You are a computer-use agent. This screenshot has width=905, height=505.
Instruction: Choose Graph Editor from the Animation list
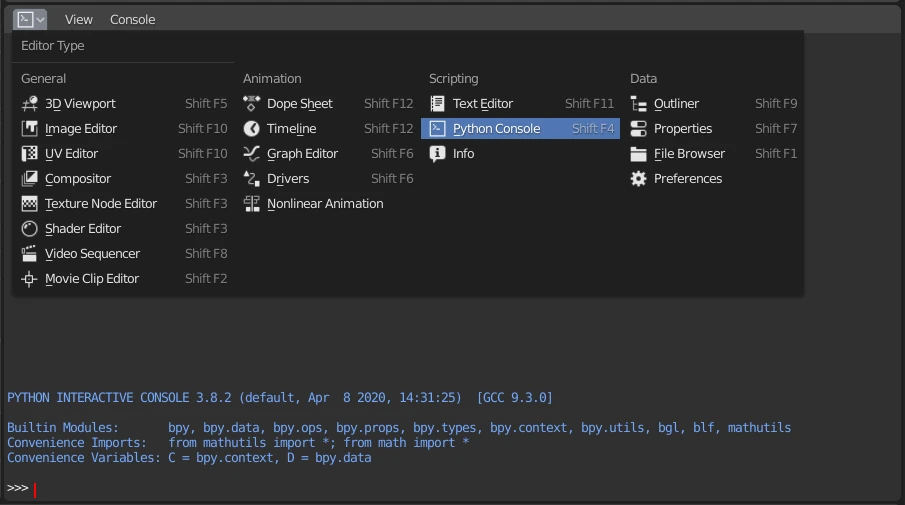click(x=302, y=154)
